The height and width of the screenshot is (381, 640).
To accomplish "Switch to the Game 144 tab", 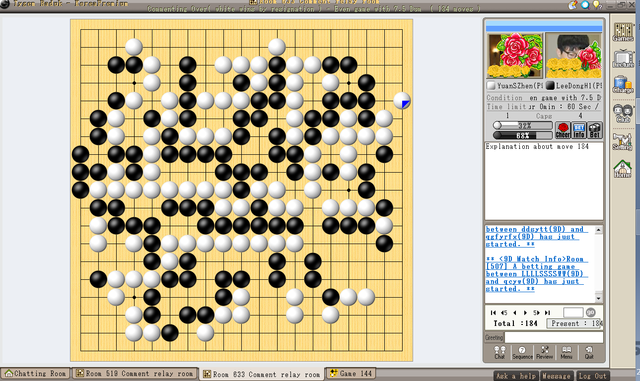I will (351, 373).
